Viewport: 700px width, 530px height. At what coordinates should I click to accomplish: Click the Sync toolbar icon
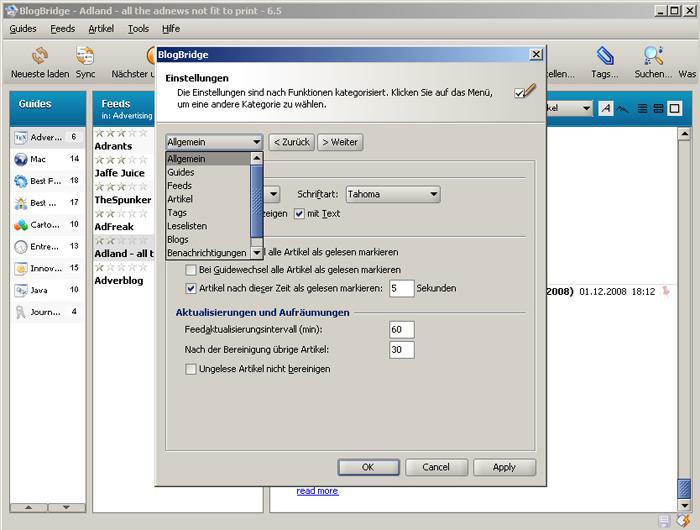coord(85,56)
